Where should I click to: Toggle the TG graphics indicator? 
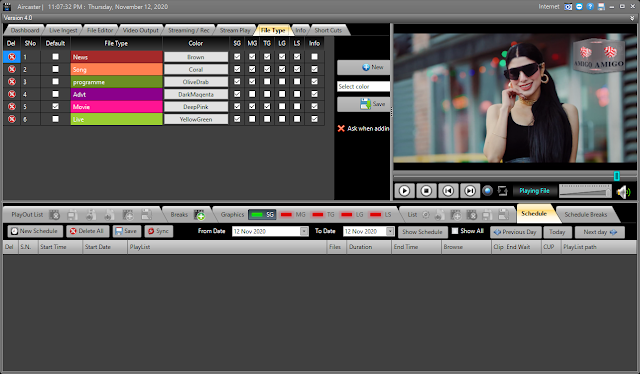[323, 214]
